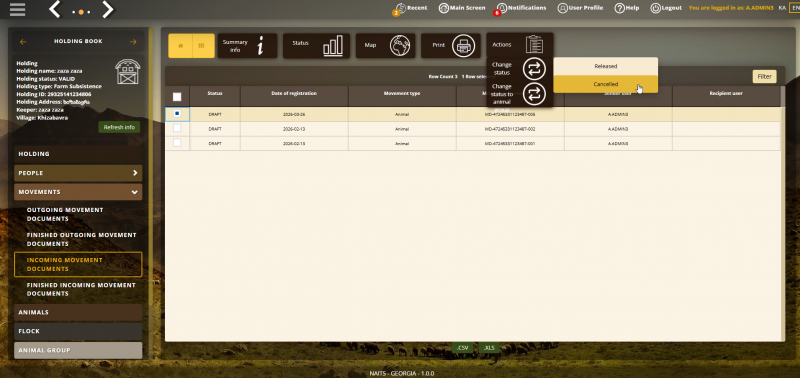Toggle the select-all header checkbox
Screen dimensions: 800x378
(x=177, y=96)
